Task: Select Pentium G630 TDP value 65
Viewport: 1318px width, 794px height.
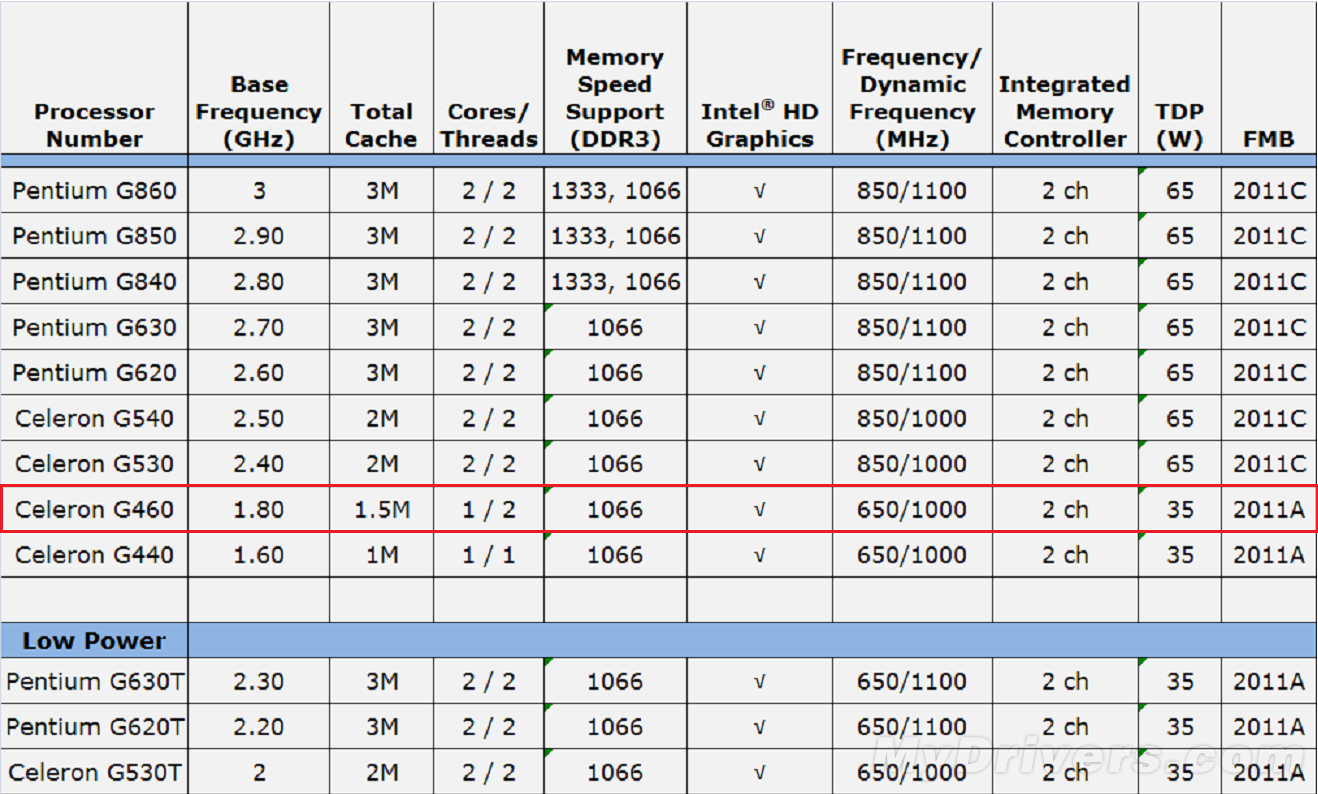Action: click(x=1179, y=327)
